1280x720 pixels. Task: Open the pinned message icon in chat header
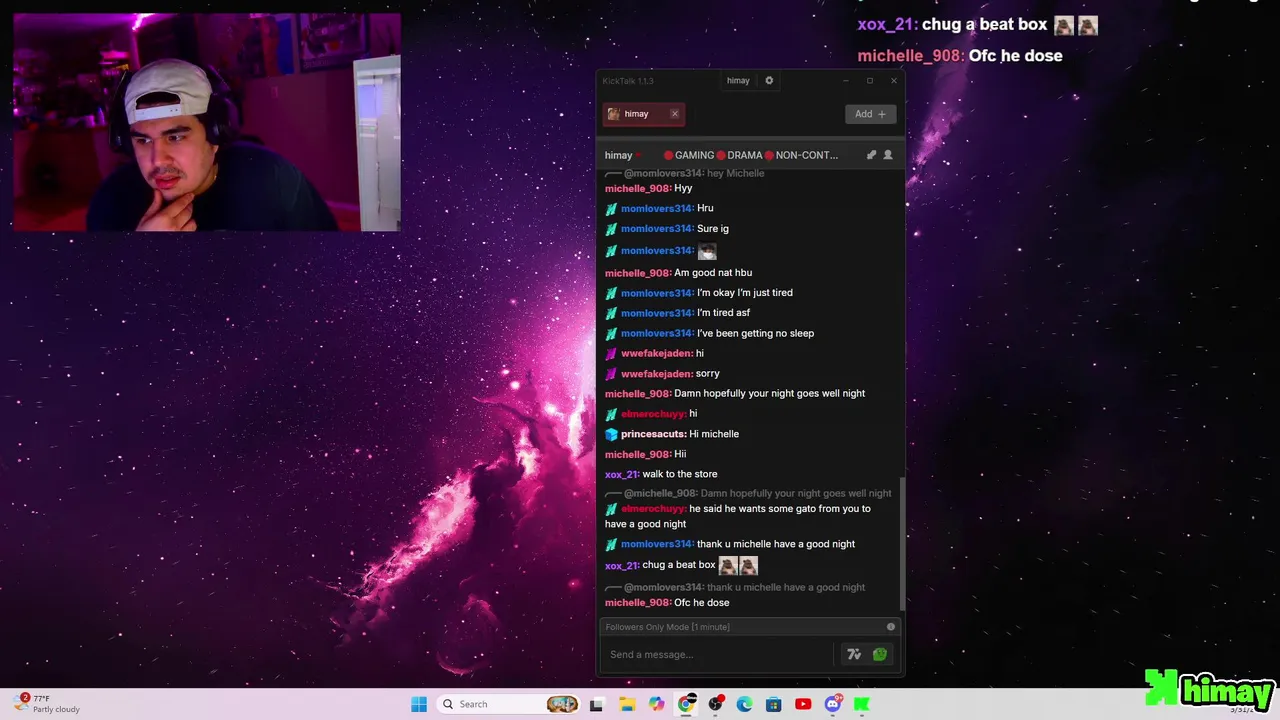coord(871,155)
